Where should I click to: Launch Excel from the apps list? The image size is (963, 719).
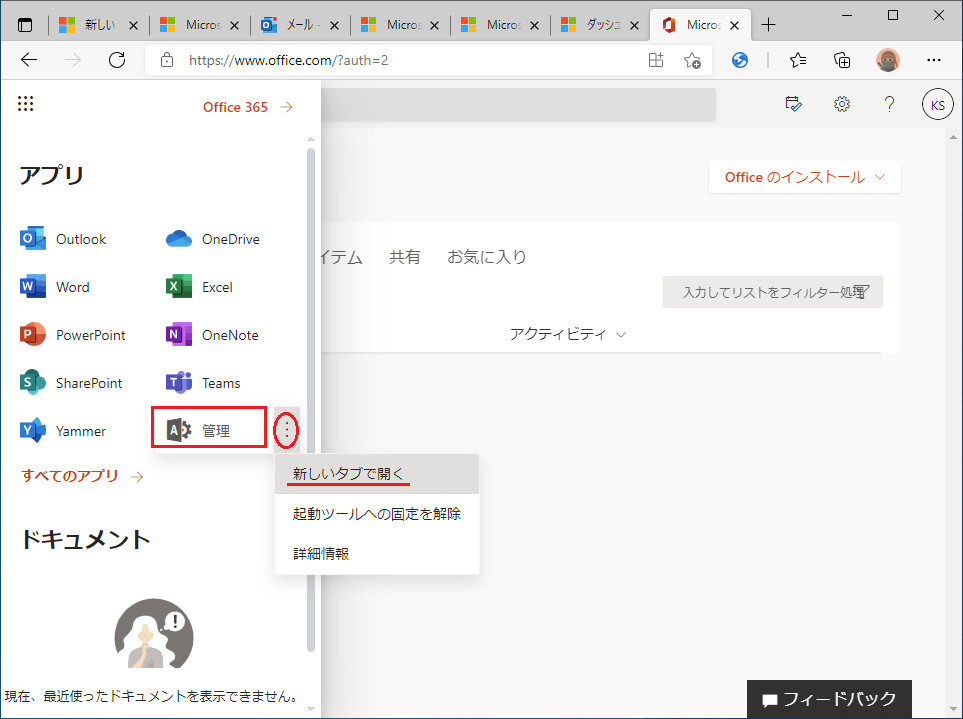200,287
